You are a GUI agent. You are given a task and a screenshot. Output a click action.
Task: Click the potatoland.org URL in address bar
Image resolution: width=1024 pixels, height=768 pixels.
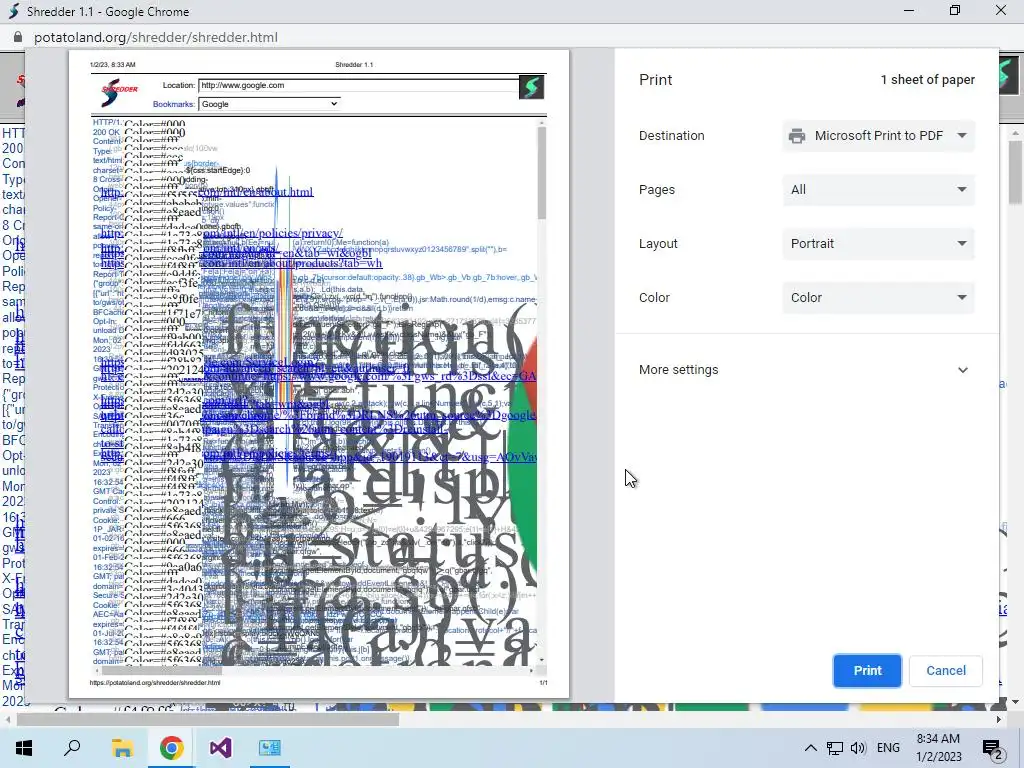[x=156, y=37]
